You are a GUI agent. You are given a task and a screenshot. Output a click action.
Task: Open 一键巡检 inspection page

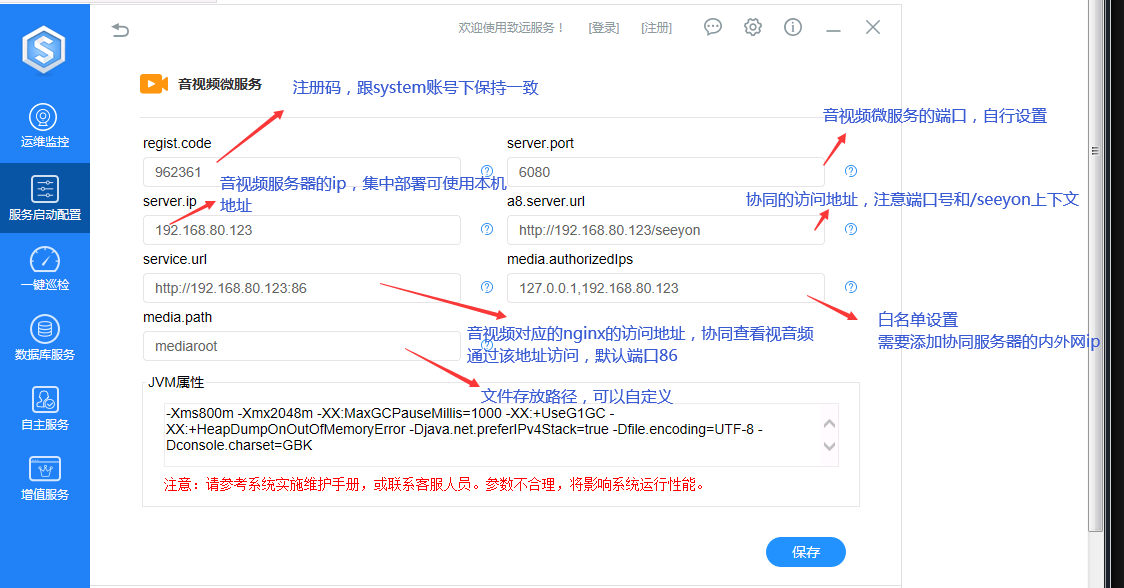click(x=44, y=268)
